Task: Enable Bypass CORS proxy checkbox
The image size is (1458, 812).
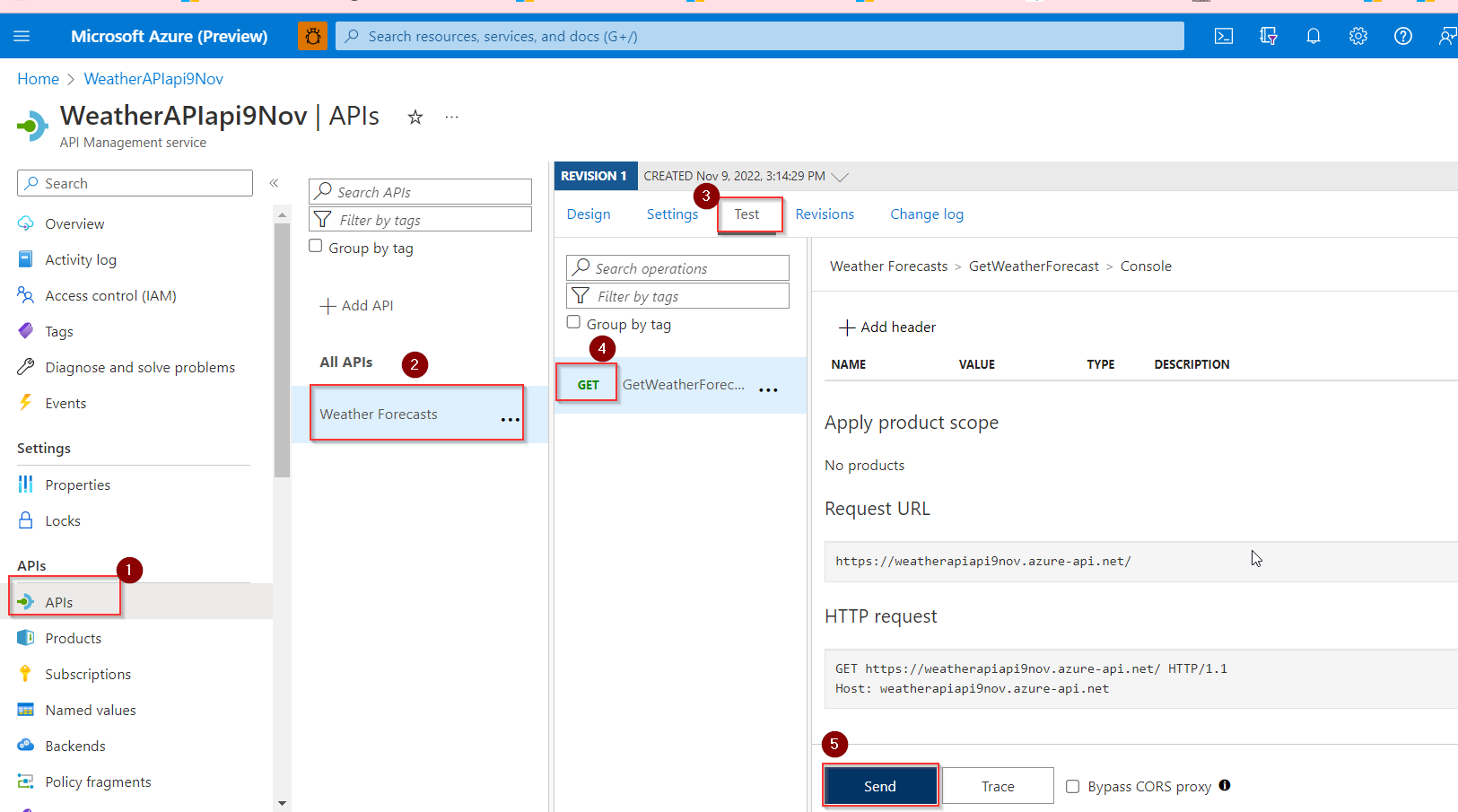Action: click(1072, 787)
